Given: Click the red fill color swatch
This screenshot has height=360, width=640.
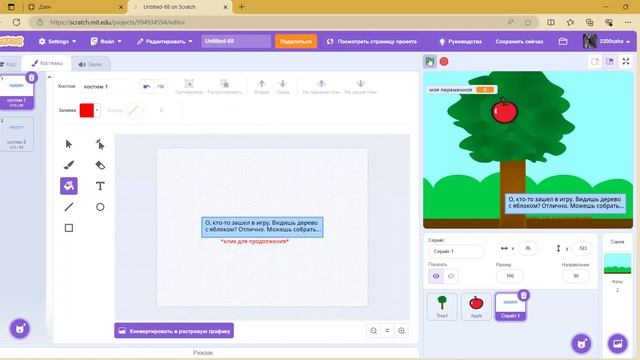Looking at the screenshot, I should coord(87,110).
